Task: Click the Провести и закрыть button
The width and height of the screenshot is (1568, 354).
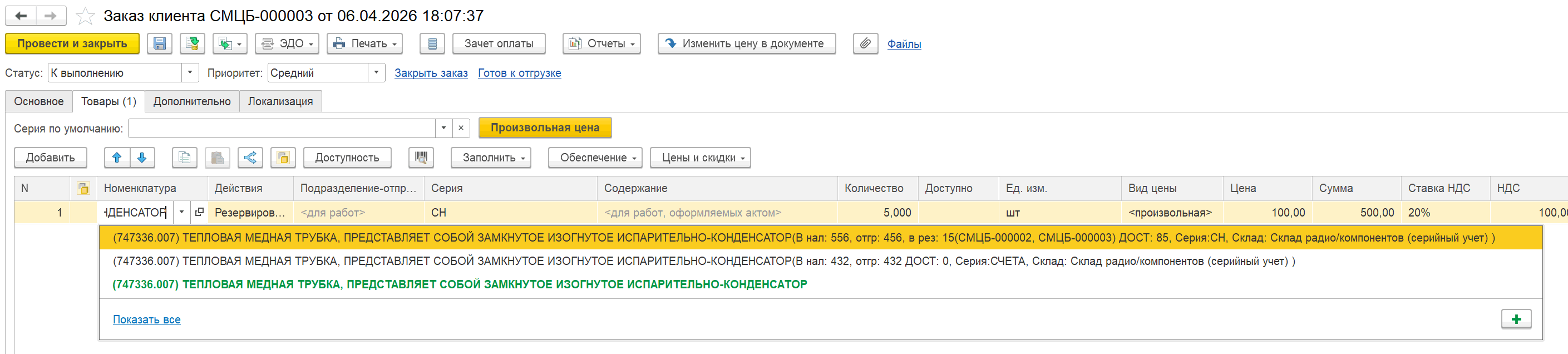Action: click(x=72, y=44)
